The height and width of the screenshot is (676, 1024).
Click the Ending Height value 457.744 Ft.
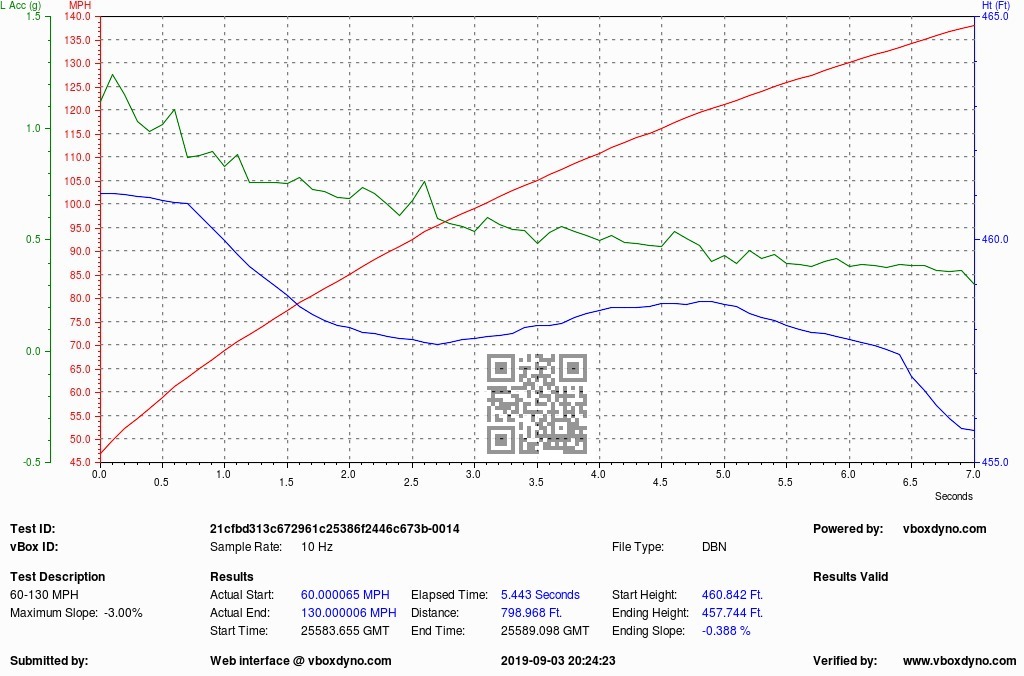[732, 613]
